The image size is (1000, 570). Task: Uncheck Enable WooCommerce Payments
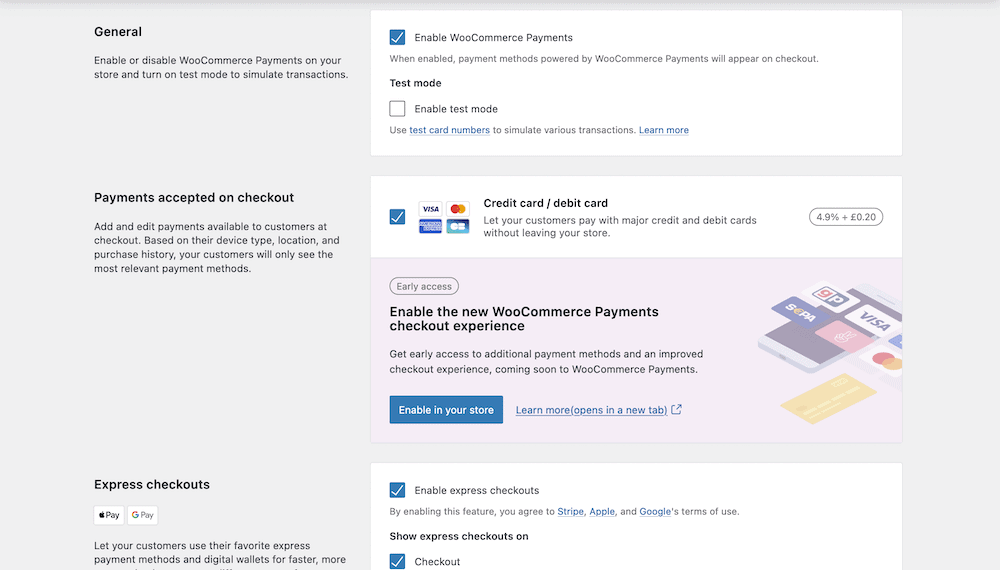pyautogui.click(x=398, y=38)
